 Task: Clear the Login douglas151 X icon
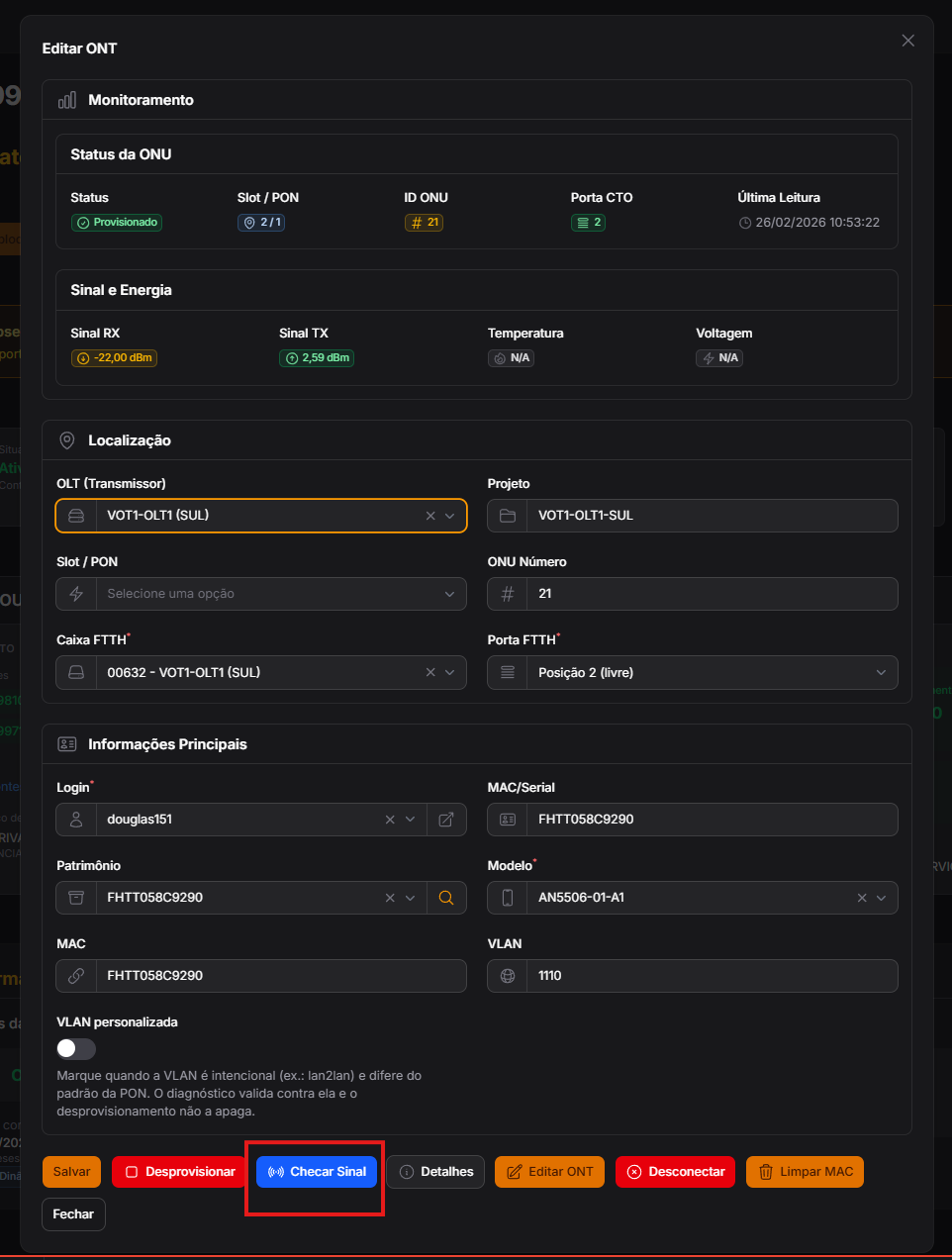tap(390, 820)
